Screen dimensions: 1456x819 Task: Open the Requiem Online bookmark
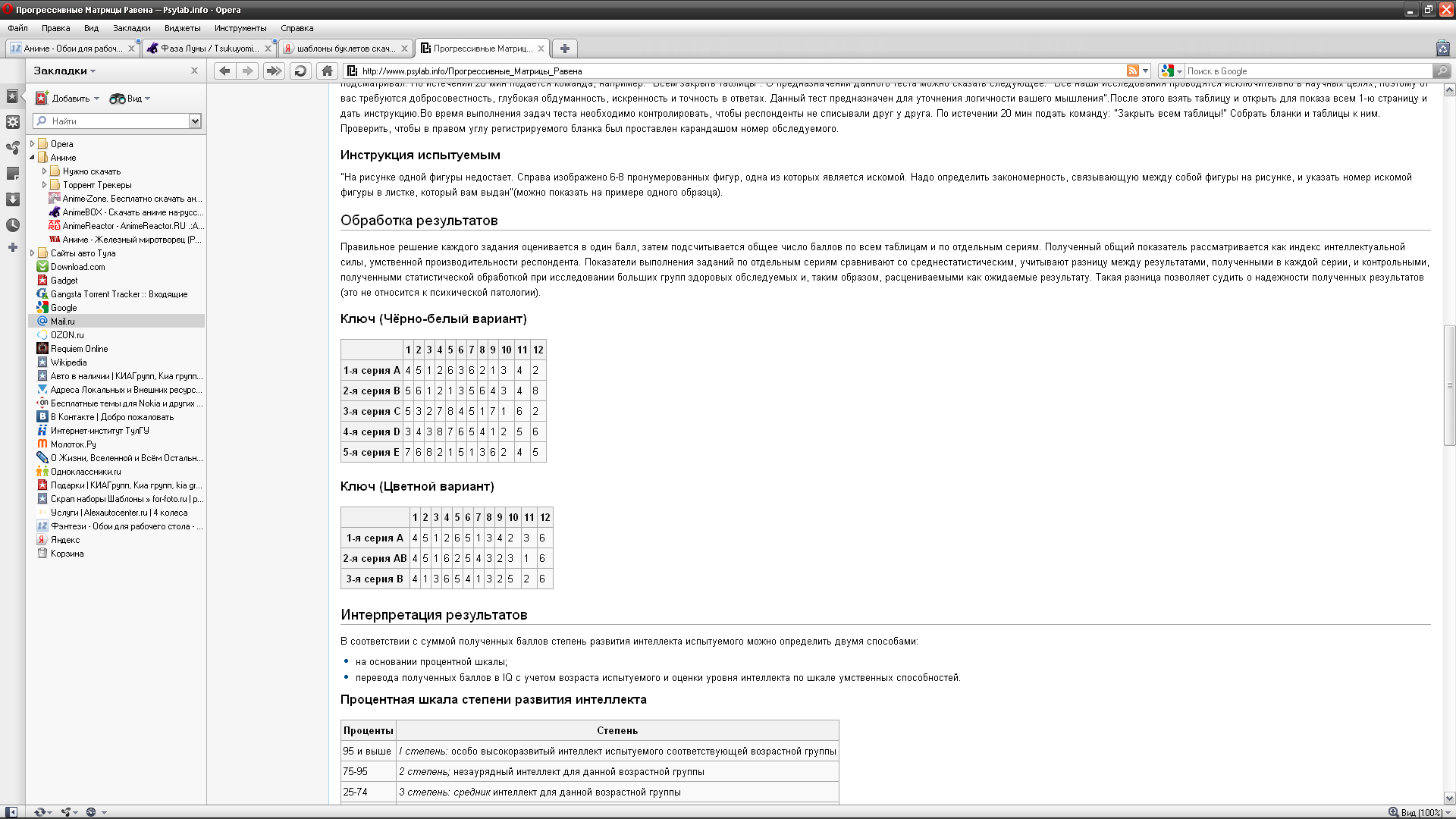coord(117,349)
